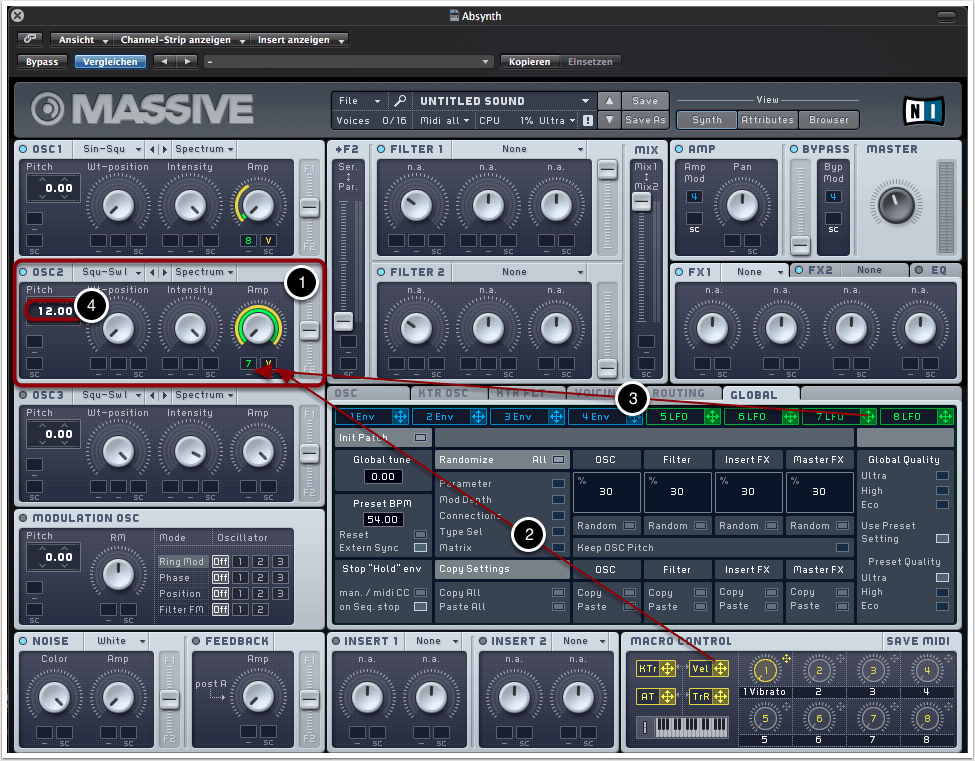Click the Save As button
This screenshot has height=761, width=975.
[x=645, y=120]
